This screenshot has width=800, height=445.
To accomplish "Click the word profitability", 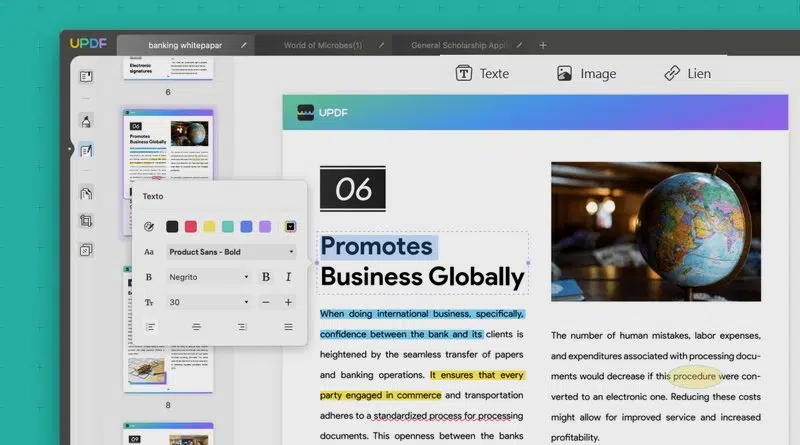I will (575, 437).
